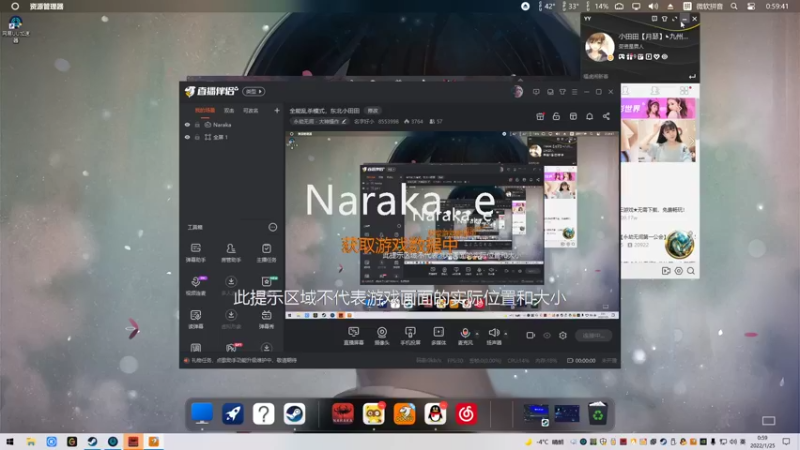The image size is (800, 450).
Task: Open 资源管理器 in the top menu bar
Action: click(46, 6)
